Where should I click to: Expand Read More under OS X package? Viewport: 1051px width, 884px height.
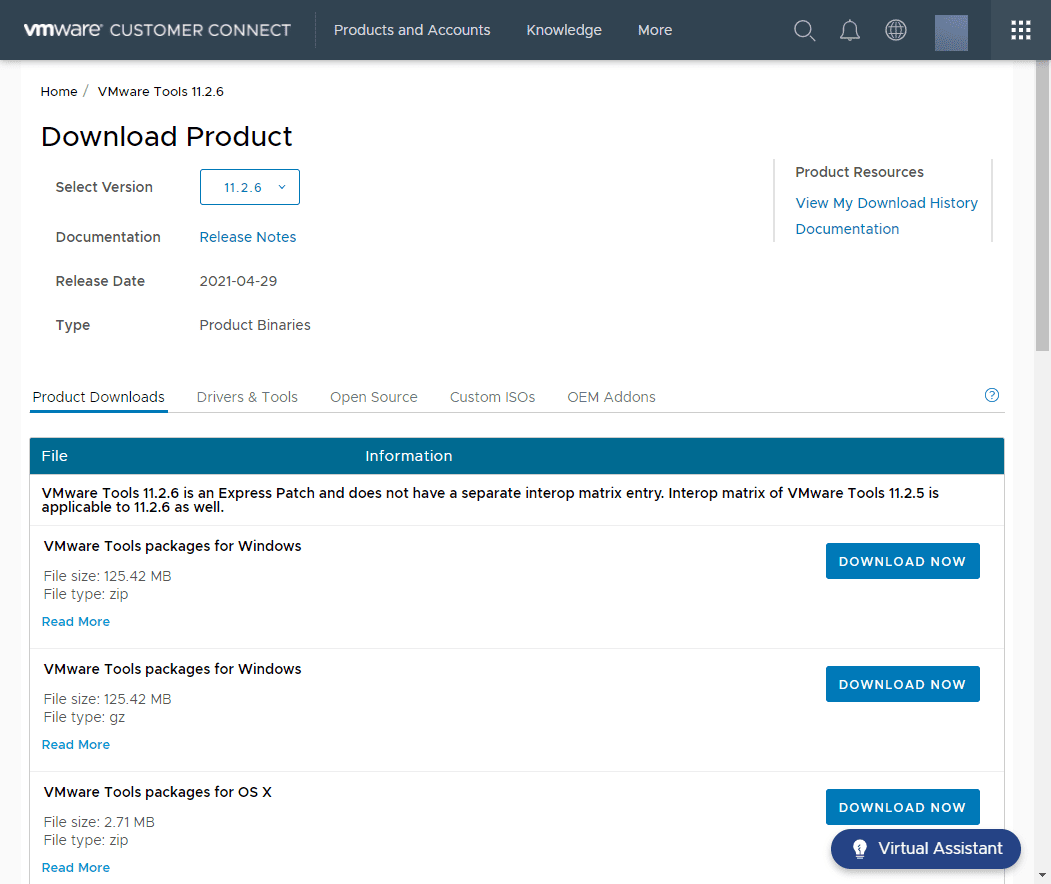[x=75, y=867]
